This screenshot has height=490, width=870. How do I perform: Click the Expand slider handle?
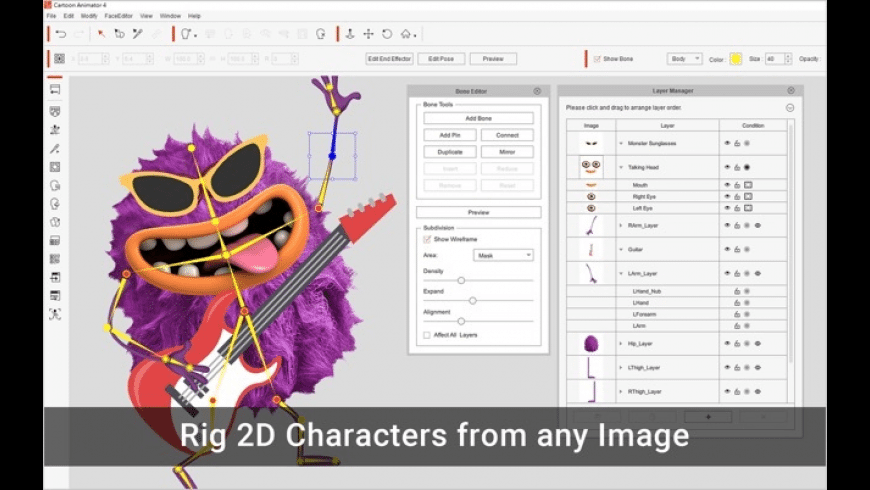(x=473, y=300)
